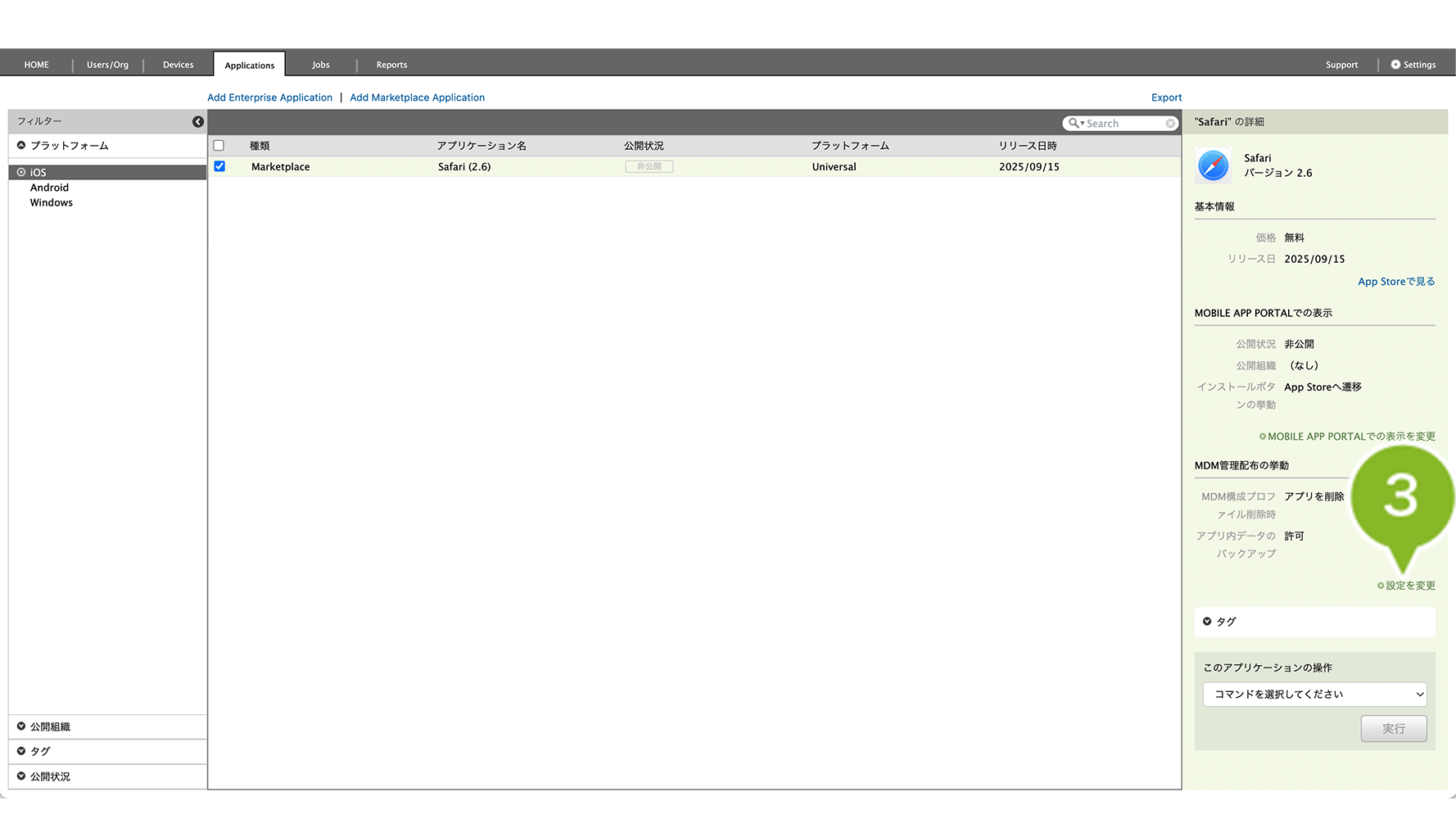Viewport: 1456px width, 819px height.
Task: Collapse the filter panel with arrow icon
Action: click(197, 122)
